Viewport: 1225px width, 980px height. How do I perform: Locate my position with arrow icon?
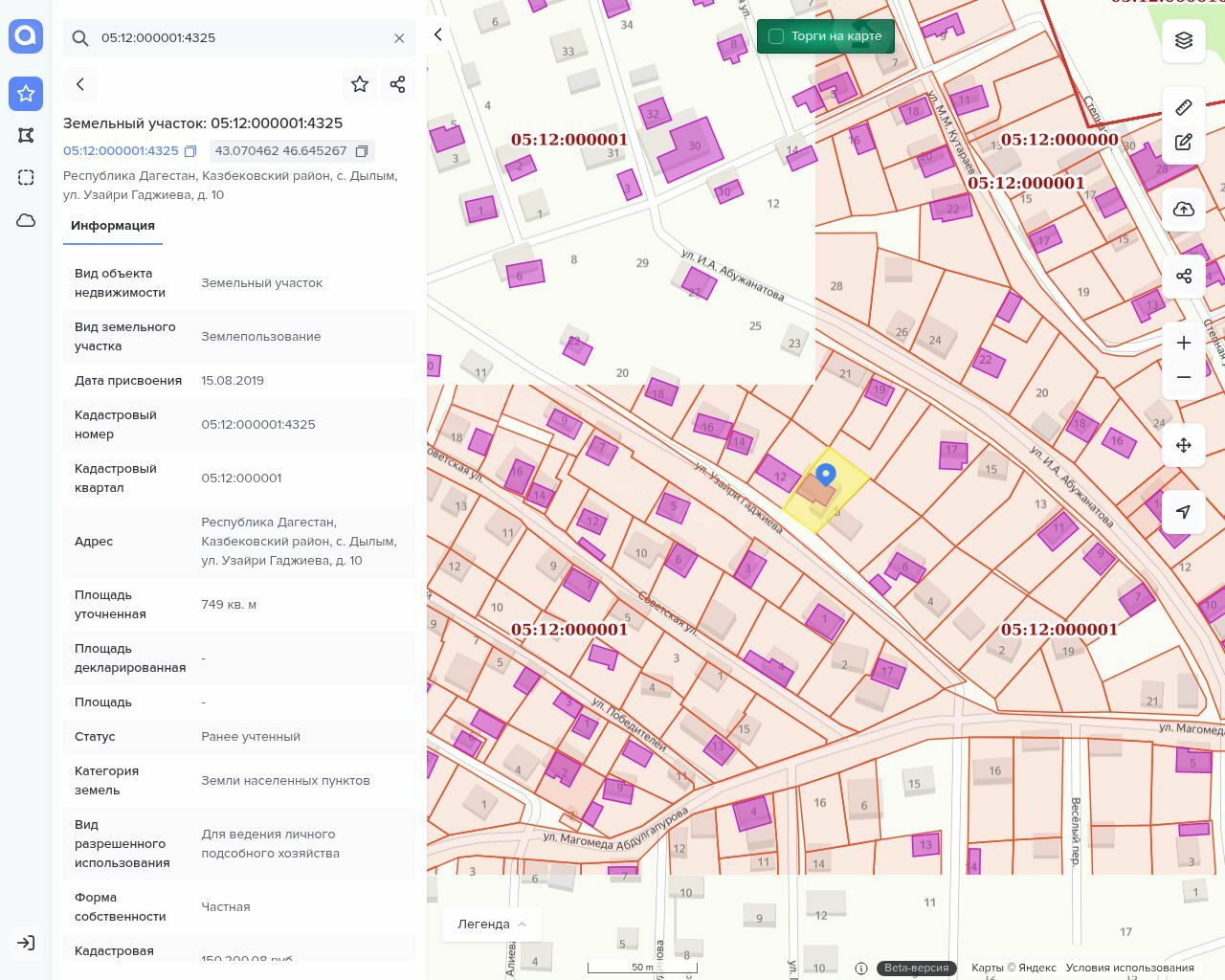point(1184,512)
